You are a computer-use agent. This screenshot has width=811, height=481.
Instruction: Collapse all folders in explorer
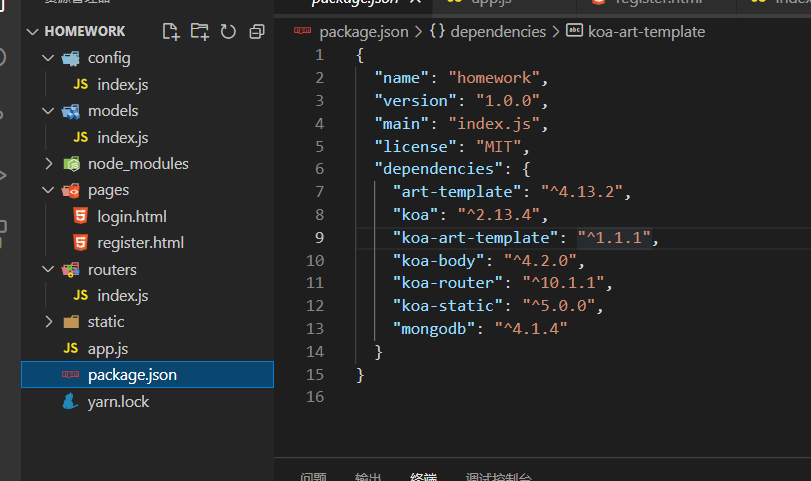click(257, 32)
